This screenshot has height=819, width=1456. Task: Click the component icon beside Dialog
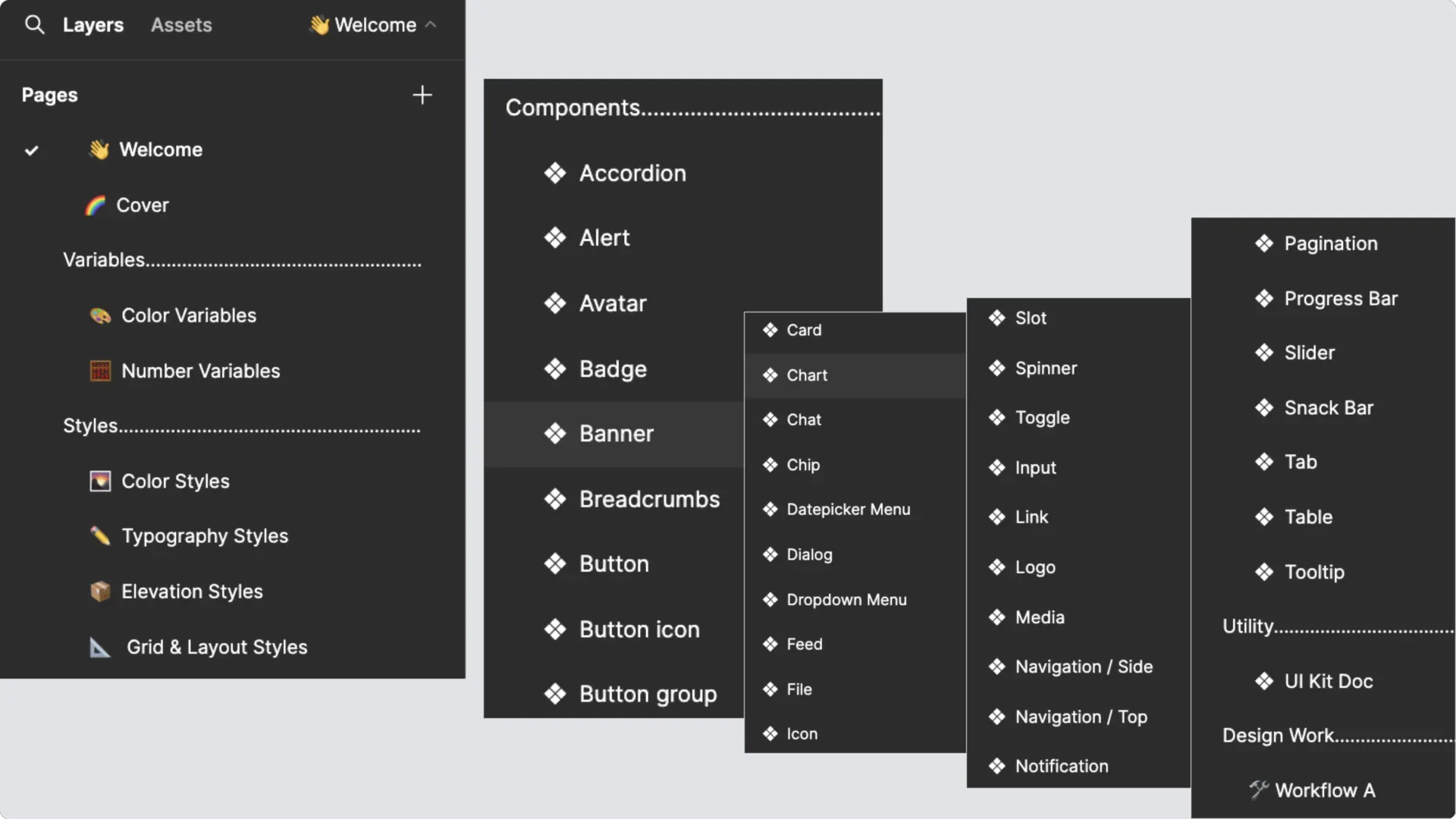pyautogui.click(x=770, y=554)
